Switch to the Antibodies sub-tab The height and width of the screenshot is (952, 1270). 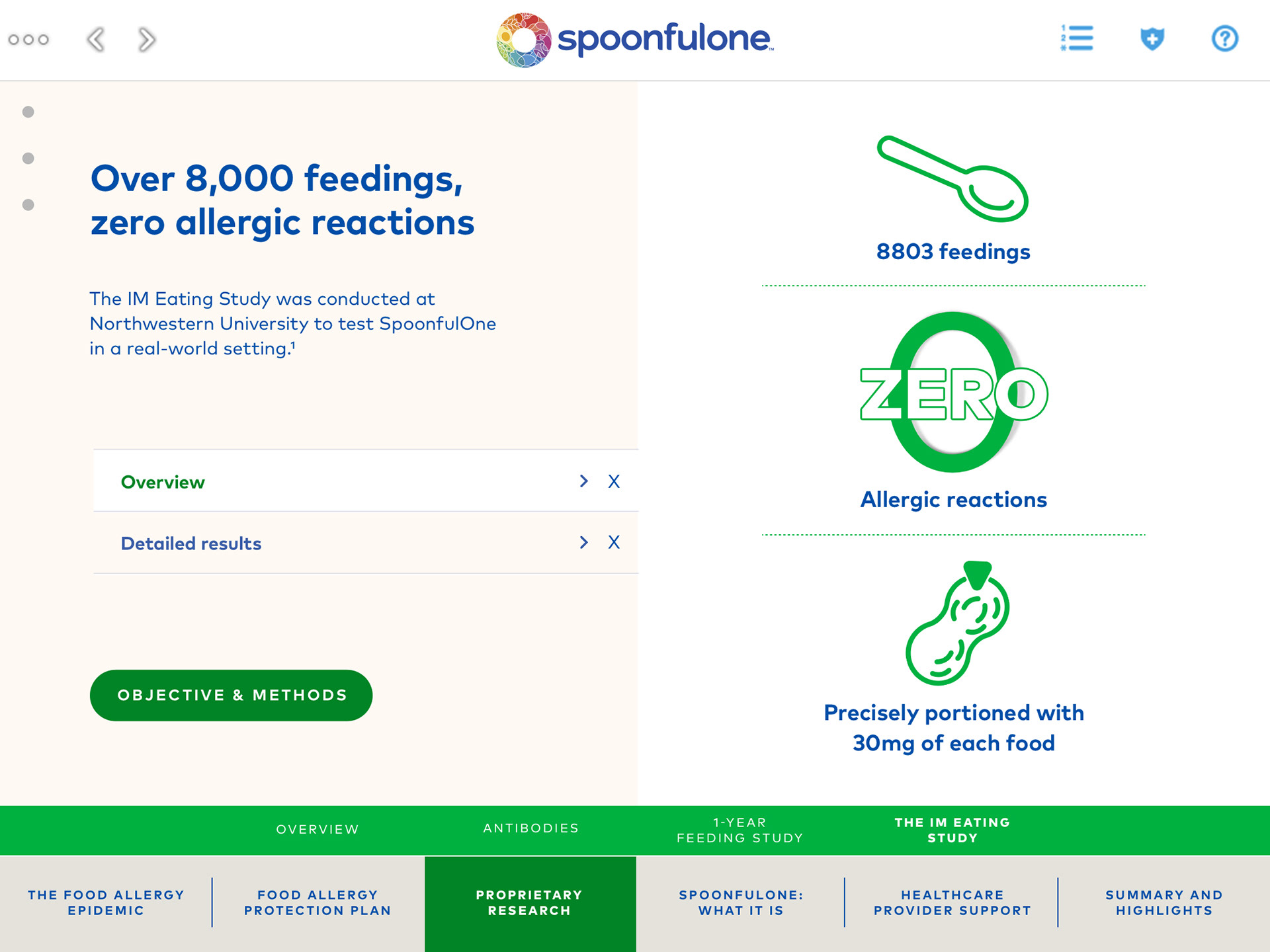pyautogui.click(x=530, y=828)
